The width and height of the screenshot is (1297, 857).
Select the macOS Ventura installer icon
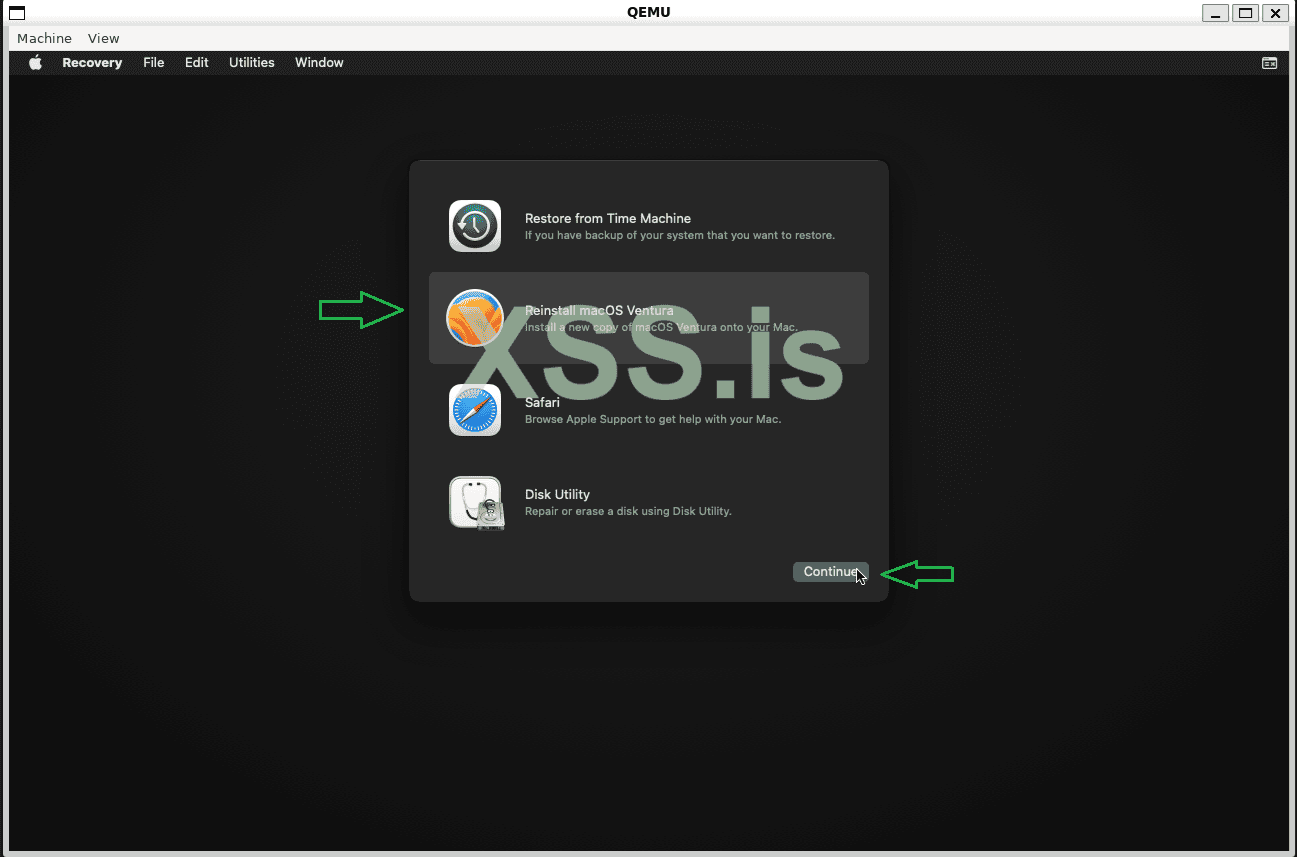click(x=475, y=318)
